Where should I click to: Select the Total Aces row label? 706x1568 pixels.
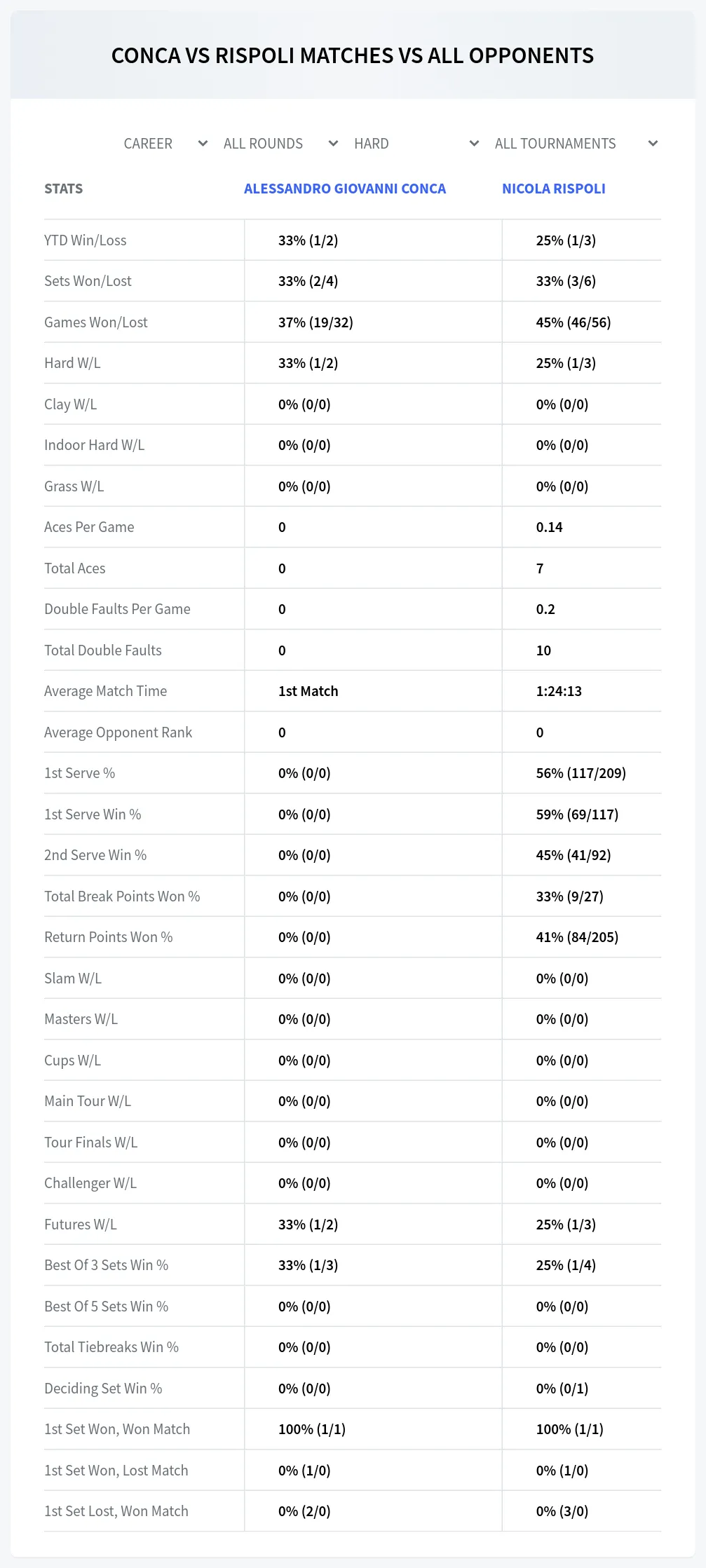point(75,568)
